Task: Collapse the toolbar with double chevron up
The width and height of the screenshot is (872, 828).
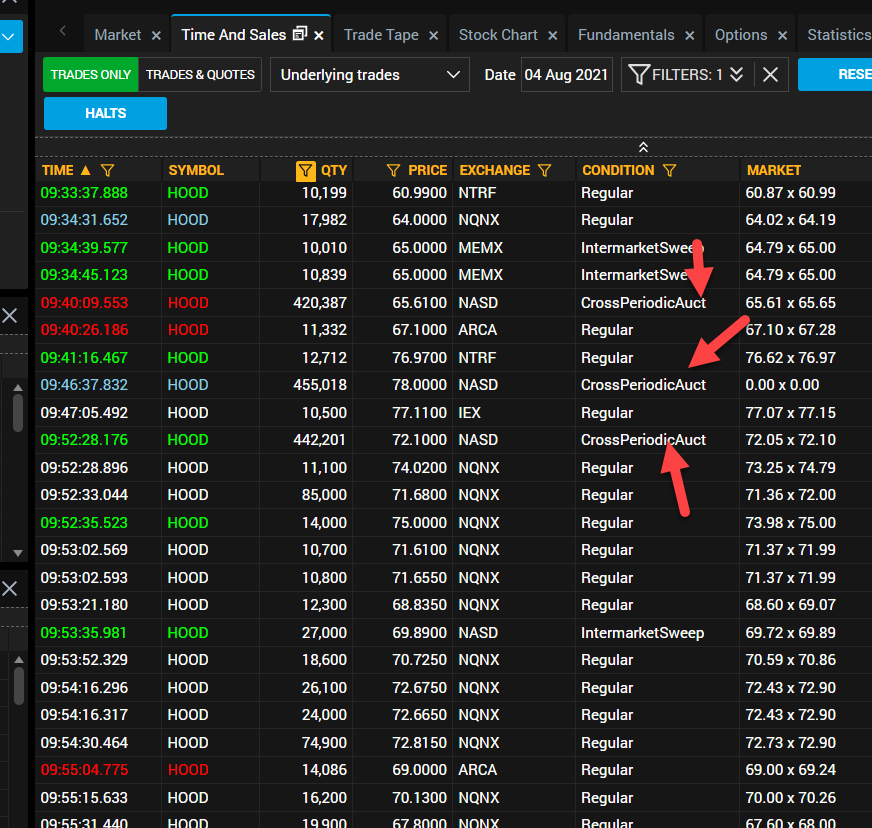Action: coord(643,147)
